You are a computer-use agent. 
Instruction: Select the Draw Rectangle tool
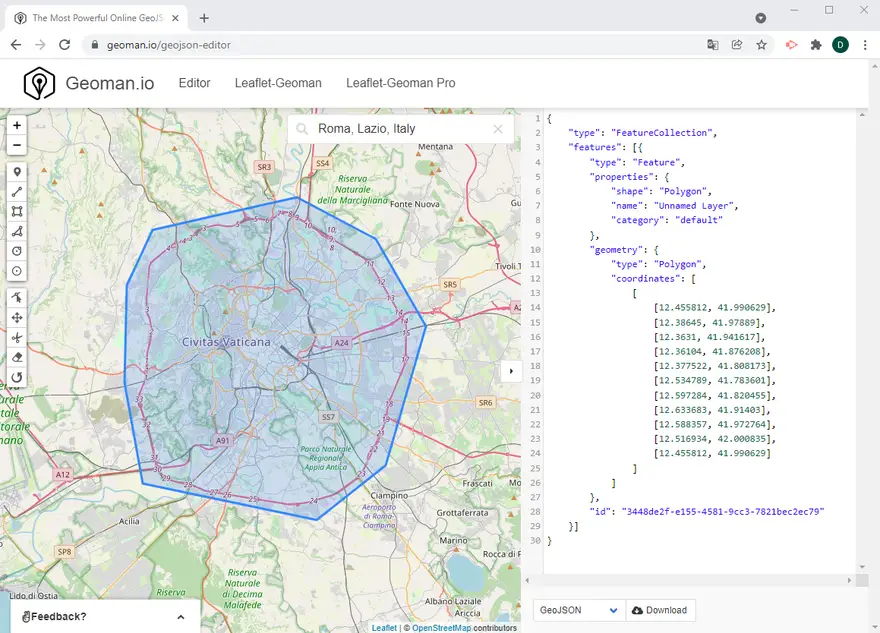click(17, 212)
